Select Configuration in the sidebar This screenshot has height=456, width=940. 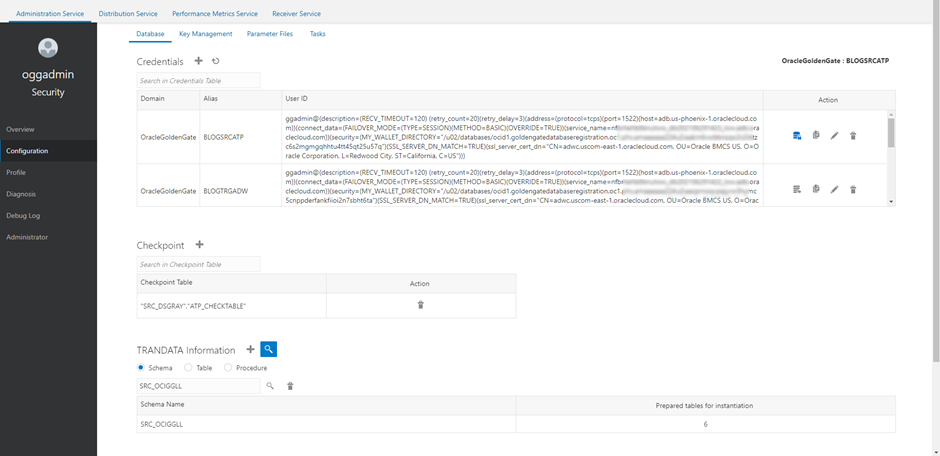pyautogui.click(x=48, y=151)
